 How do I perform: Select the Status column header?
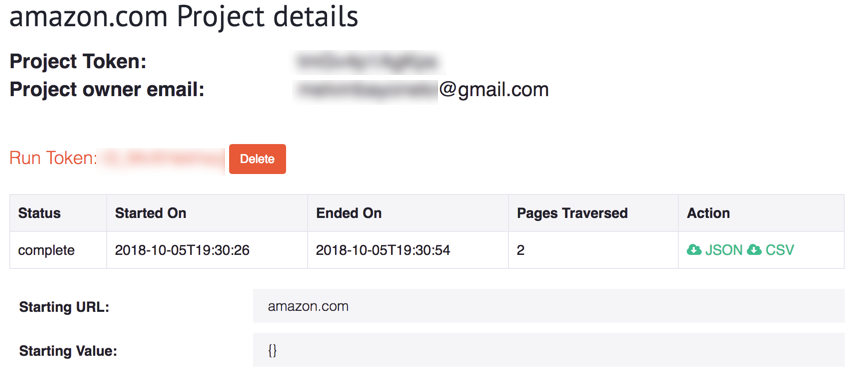(39, 213)
